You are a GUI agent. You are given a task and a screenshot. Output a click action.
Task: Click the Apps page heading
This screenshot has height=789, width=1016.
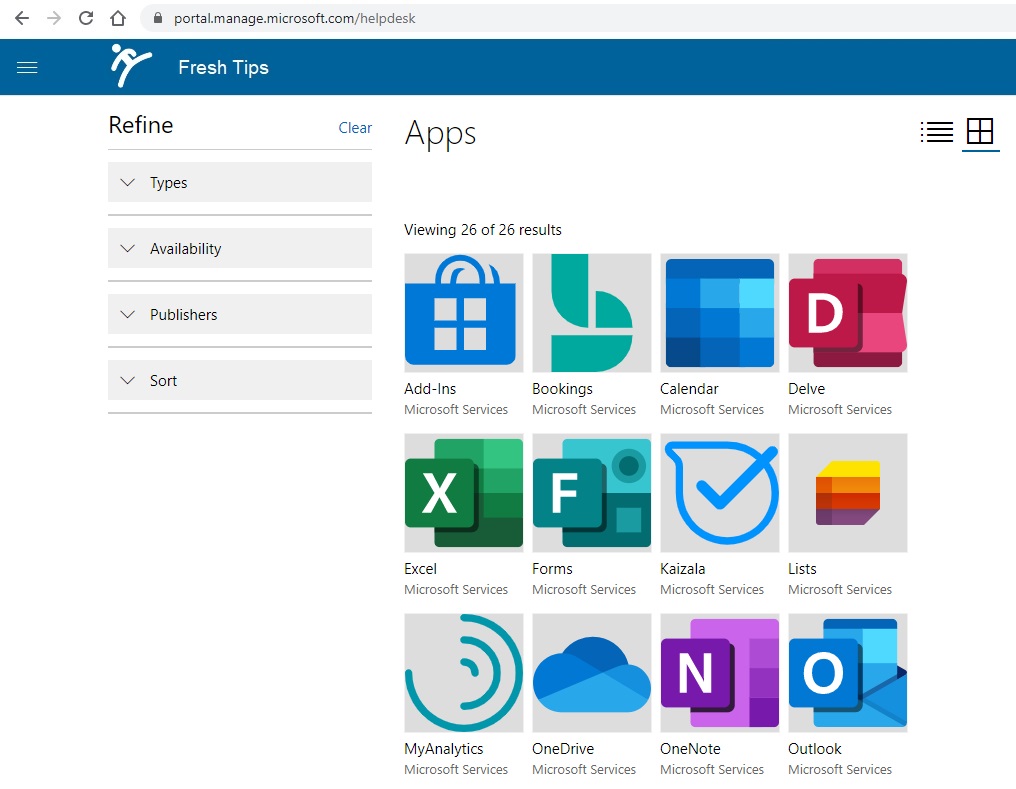click(x=441, y=134)
